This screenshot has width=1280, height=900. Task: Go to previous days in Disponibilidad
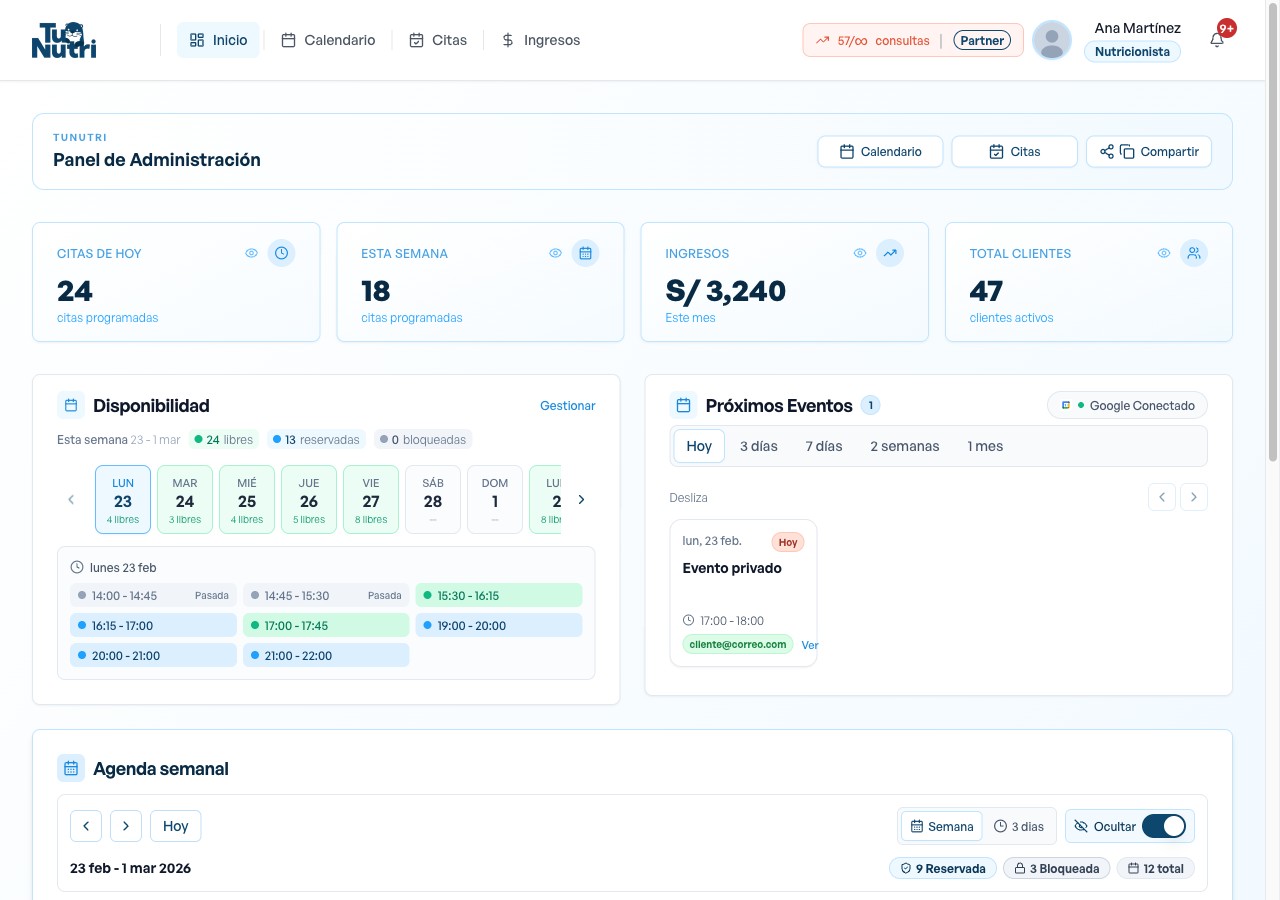coord(71,499)
